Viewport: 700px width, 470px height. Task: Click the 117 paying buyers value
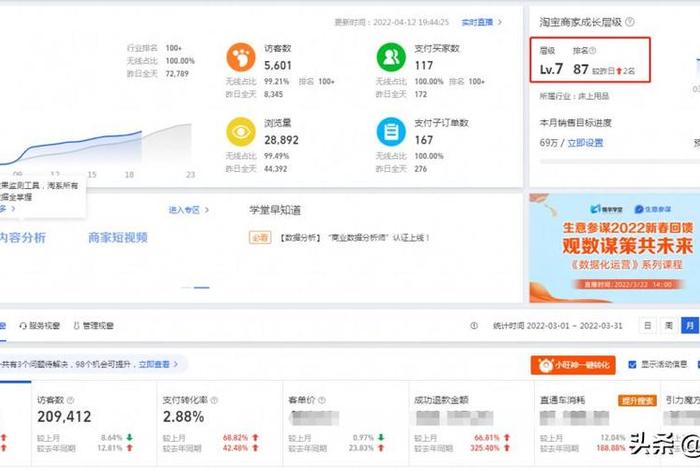(x=424, y=66)
